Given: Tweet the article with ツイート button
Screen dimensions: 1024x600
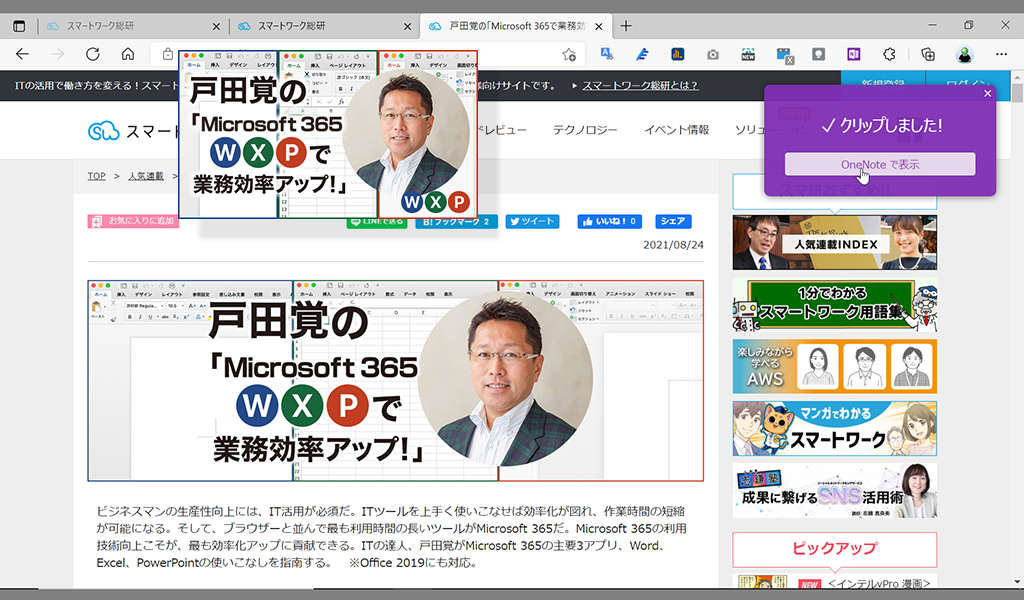Looking at the screenshot, I should tap(532, 222).
